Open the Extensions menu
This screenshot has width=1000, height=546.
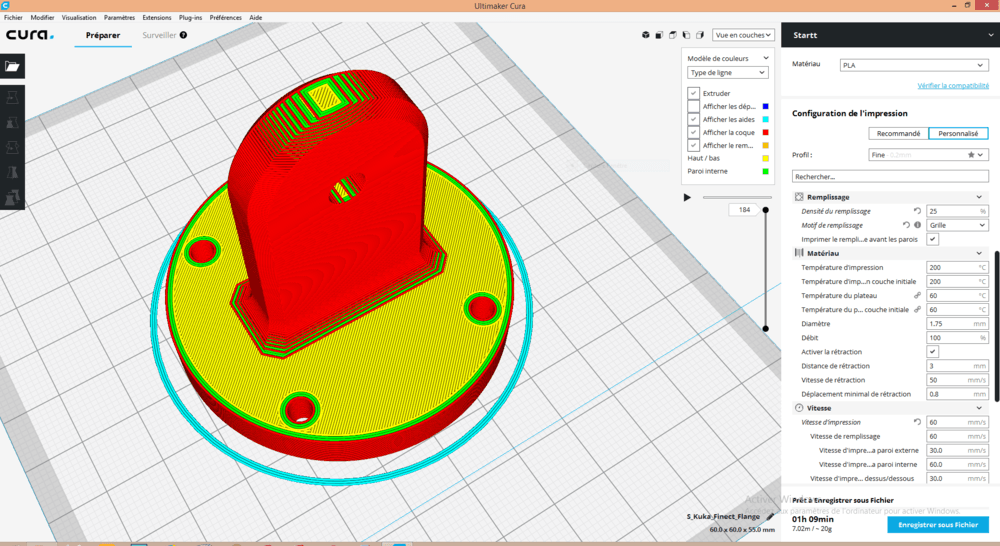click(x=157, y=18)
